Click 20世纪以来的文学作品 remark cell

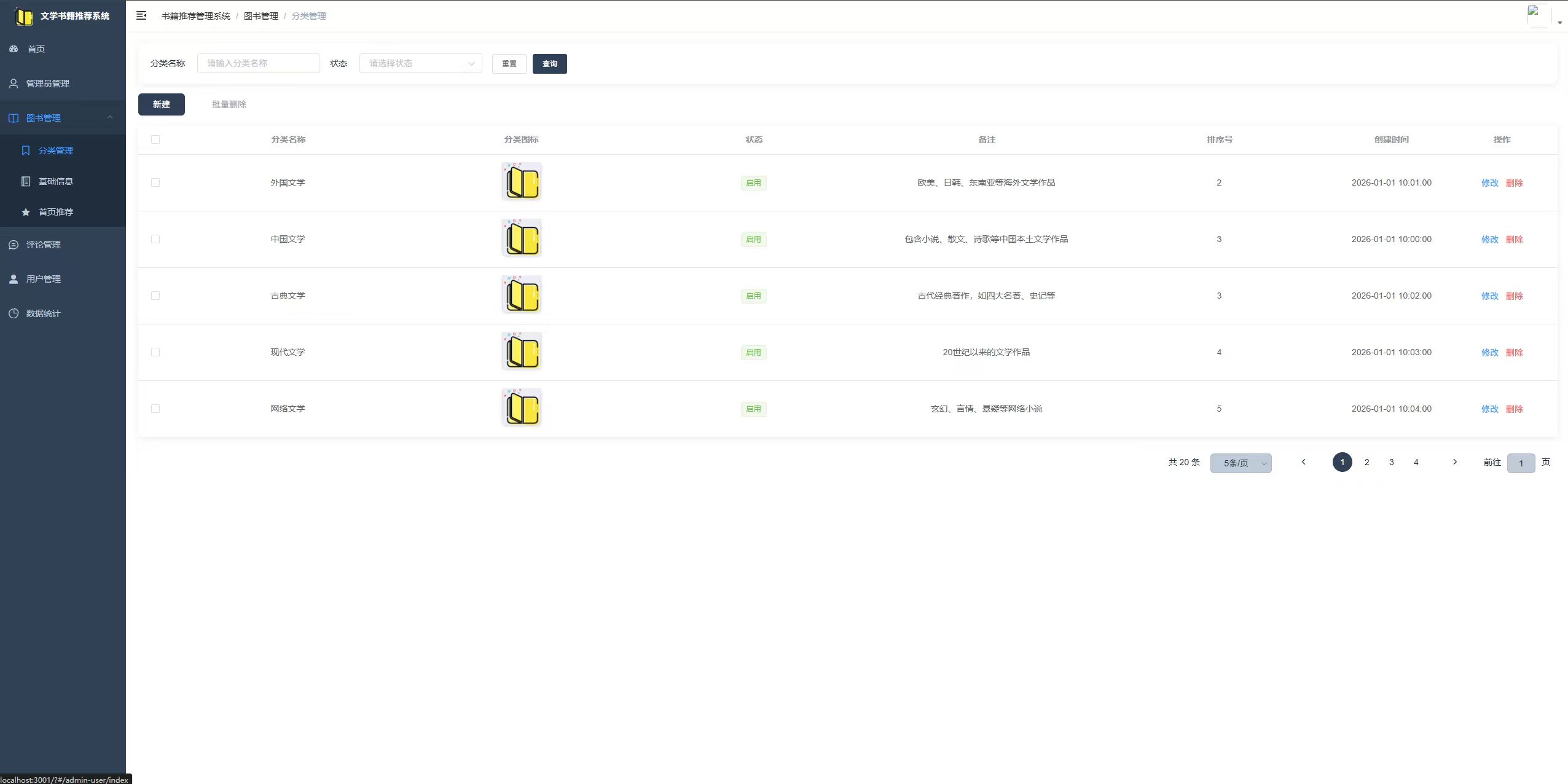tap(987, 352)
